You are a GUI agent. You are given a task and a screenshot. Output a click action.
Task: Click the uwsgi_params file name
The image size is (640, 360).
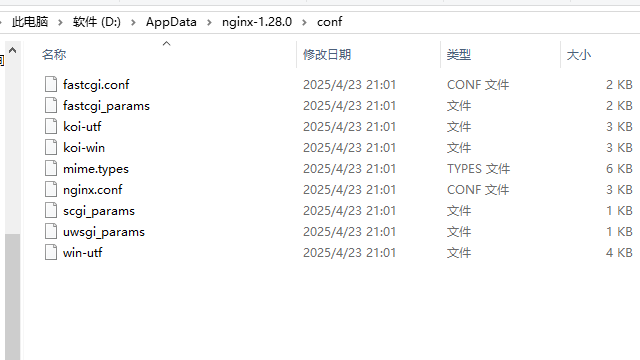104,232
